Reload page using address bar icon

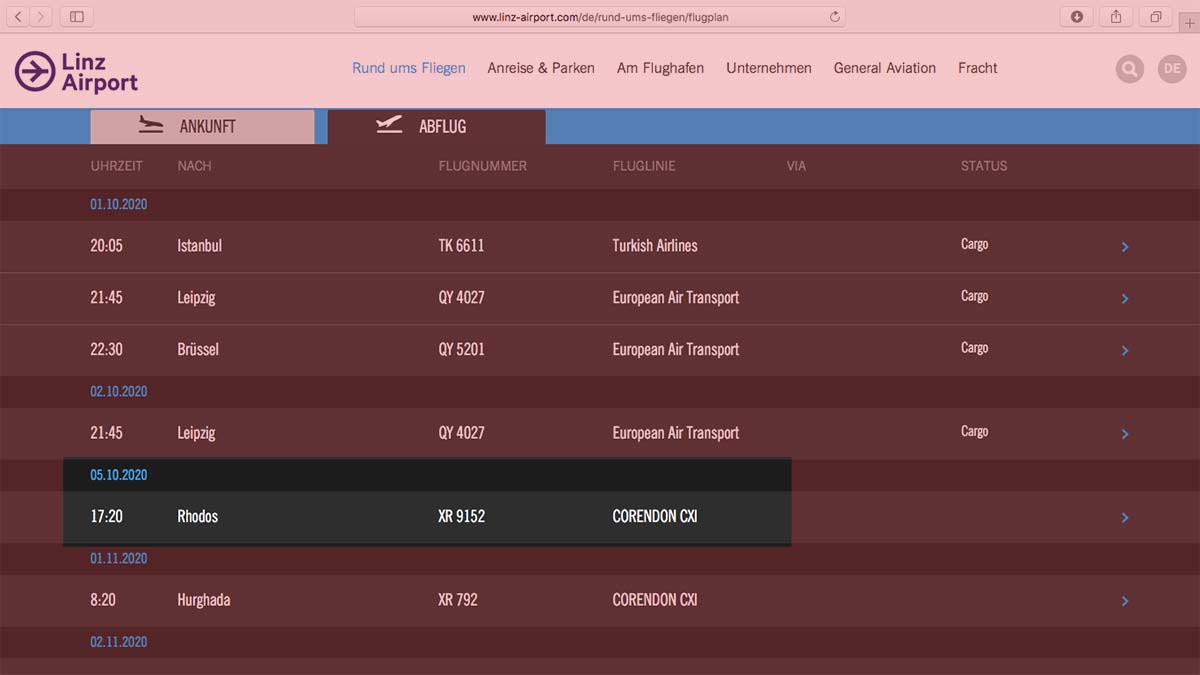tap(834, 17)
